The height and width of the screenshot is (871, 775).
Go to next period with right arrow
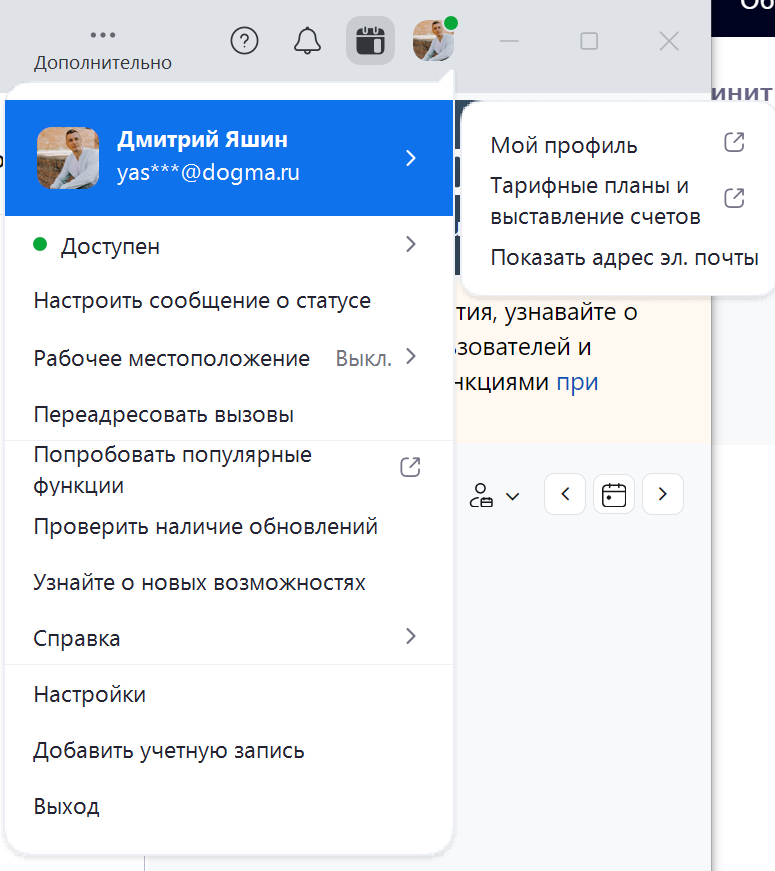663,494
